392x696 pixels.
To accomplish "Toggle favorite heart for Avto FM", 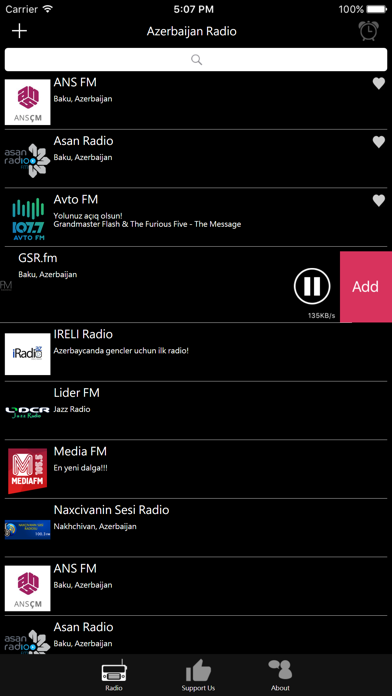I will [378, 201].
